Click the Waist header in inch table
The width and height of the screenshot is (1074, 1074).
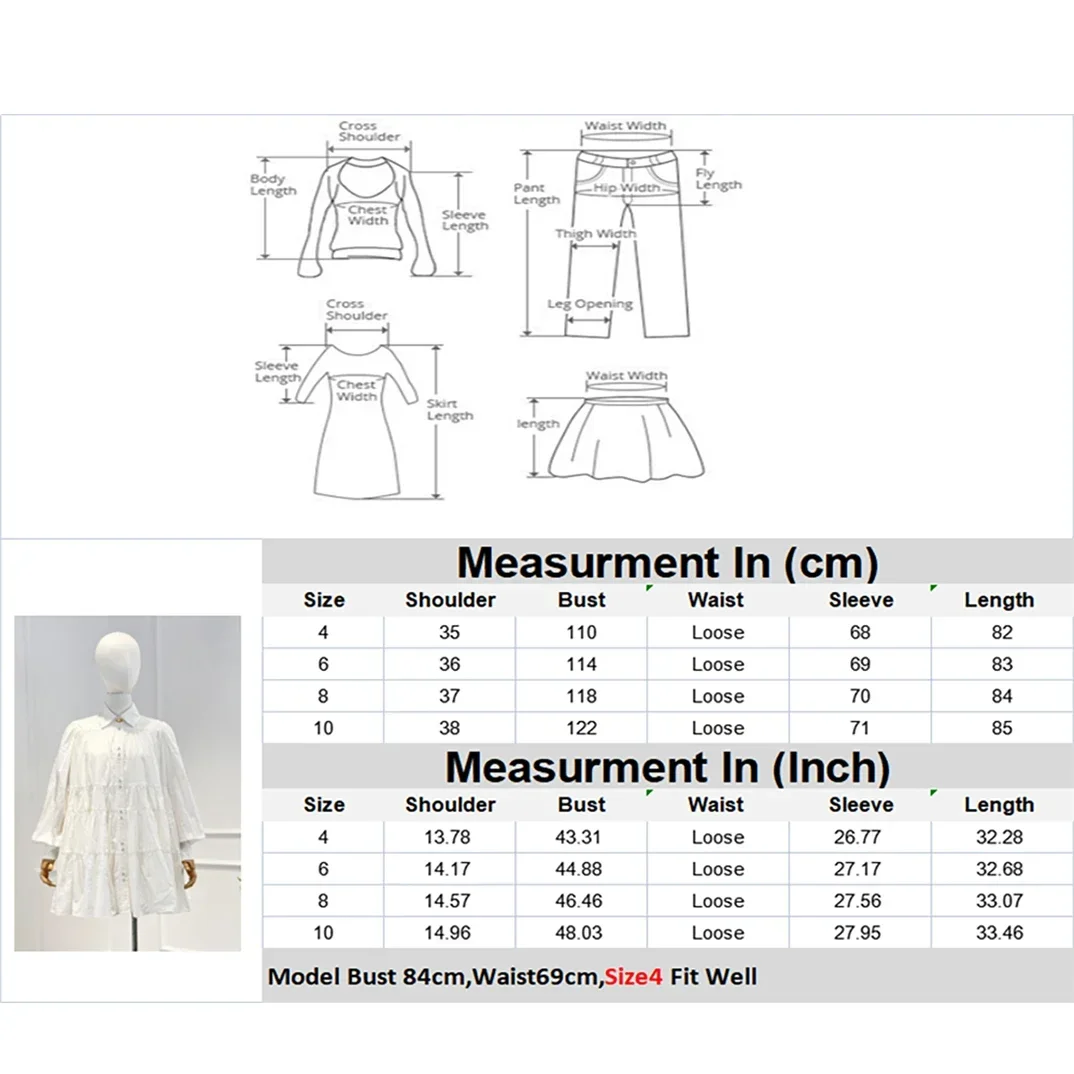[x=716, y=805]
